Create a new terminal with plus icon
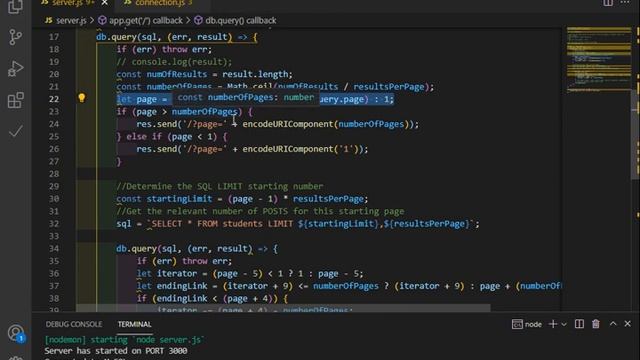The width and height of the screenshot is (640, 360). click(x=553, y=324)
